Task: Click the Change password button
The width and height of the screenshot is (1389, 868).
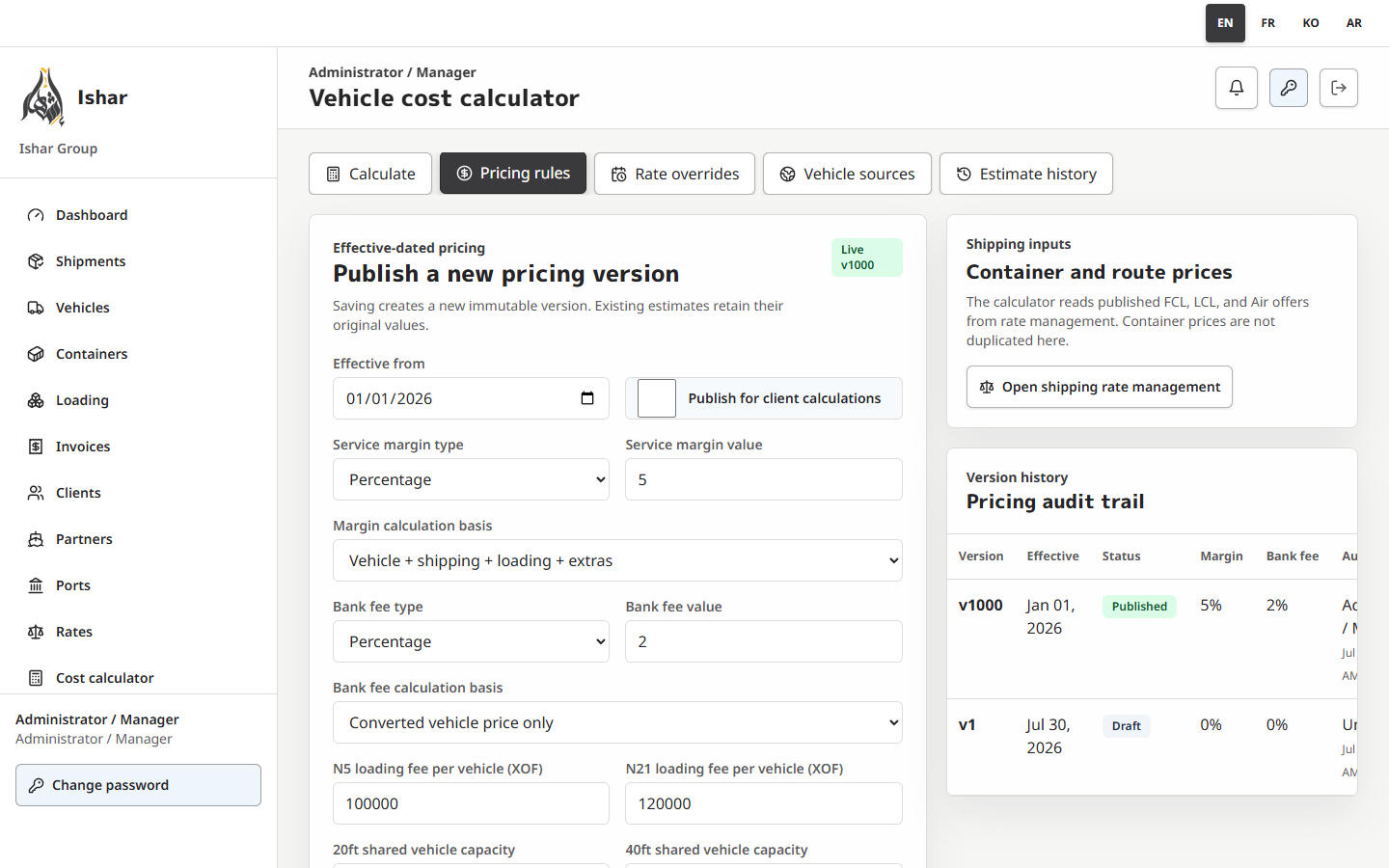Action: pyautogui.click(x=138, y=785)
